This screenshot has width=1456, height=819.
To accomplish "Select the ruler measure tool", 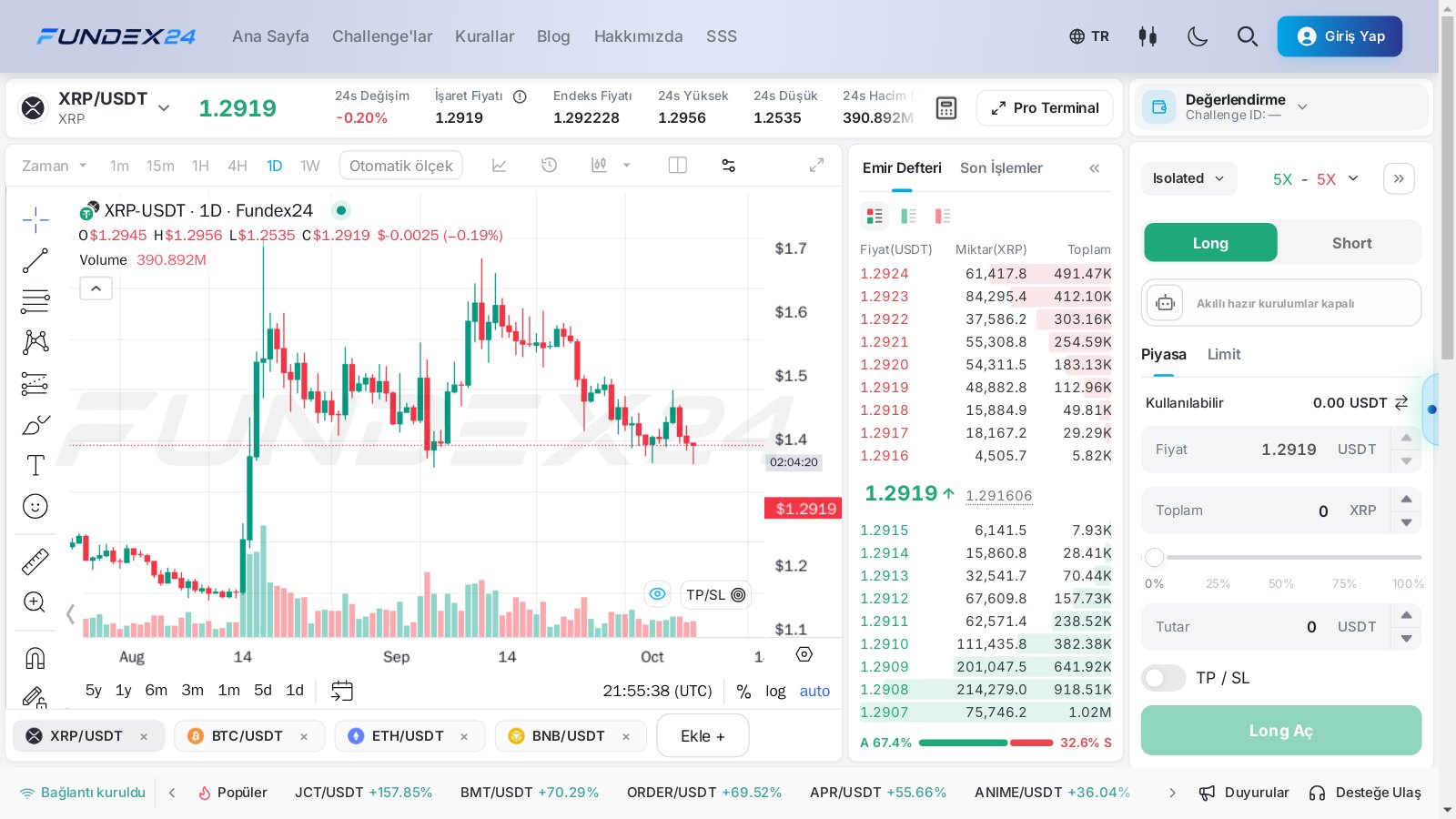I will [35, 561].
